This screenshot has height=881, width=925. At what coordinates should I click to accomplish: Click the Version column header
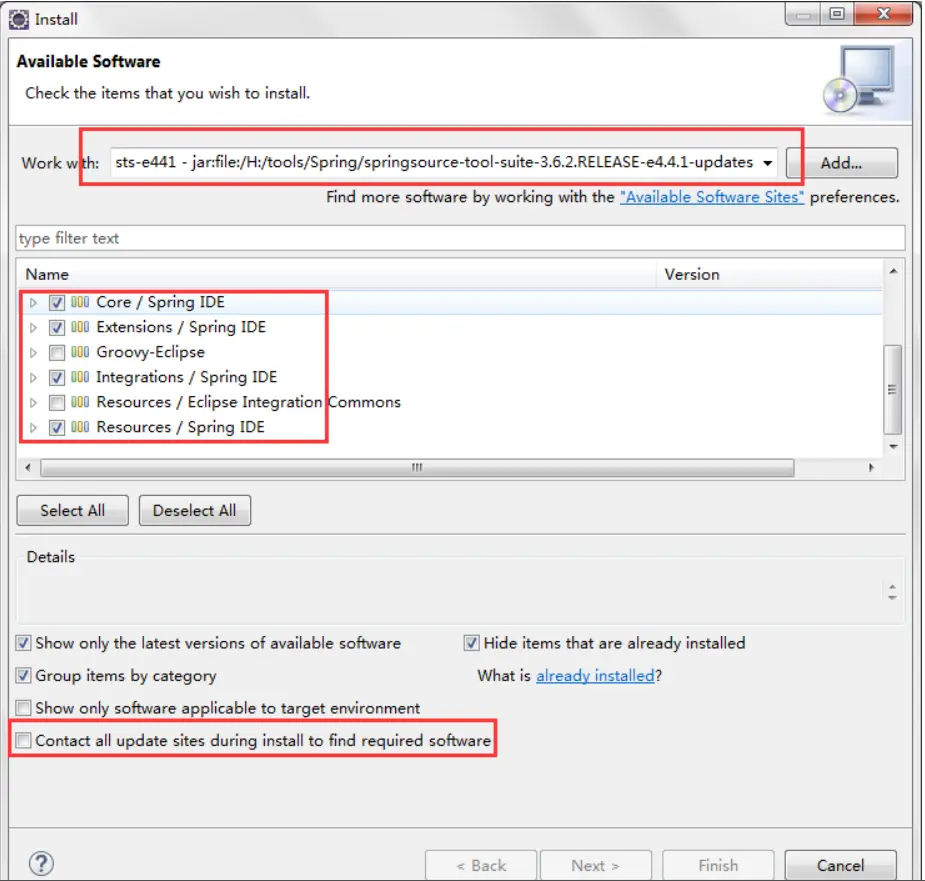770,274
